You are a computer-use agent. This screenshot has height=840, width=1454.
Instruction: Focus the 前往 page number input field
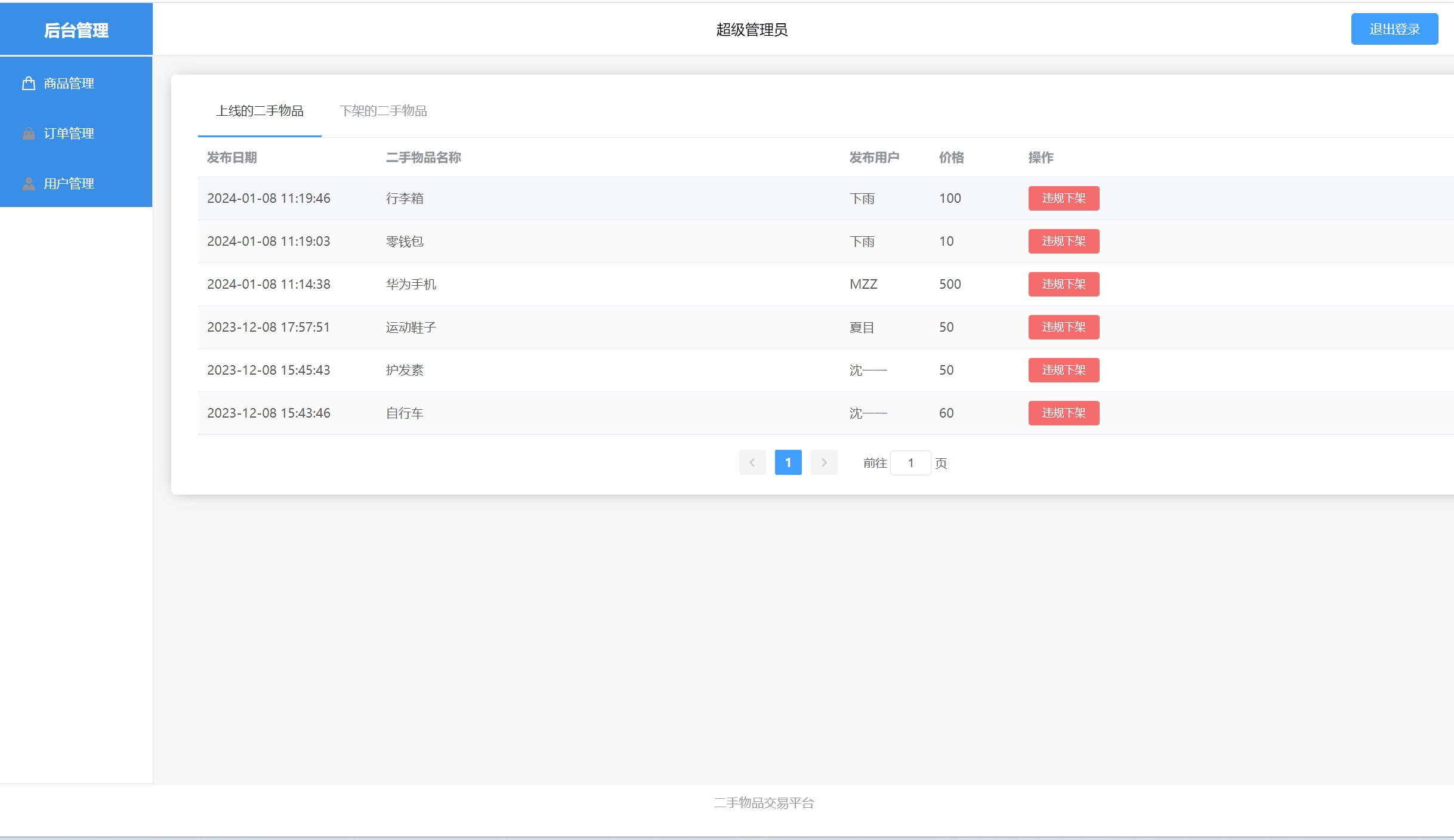[910, 463]
